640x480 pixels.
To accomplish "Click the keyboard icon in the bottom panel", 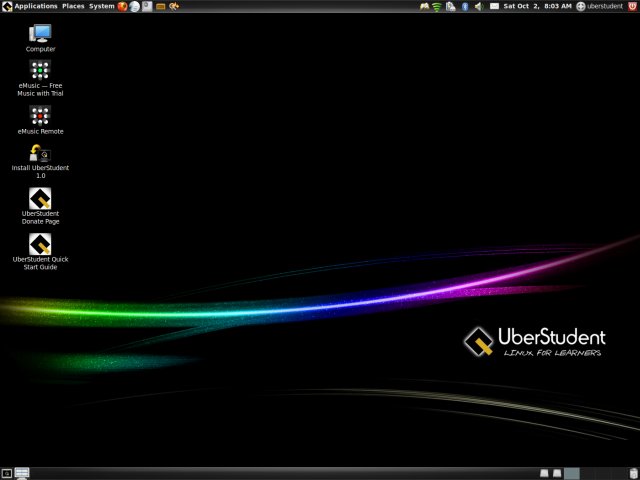I will tap(22, 473).
